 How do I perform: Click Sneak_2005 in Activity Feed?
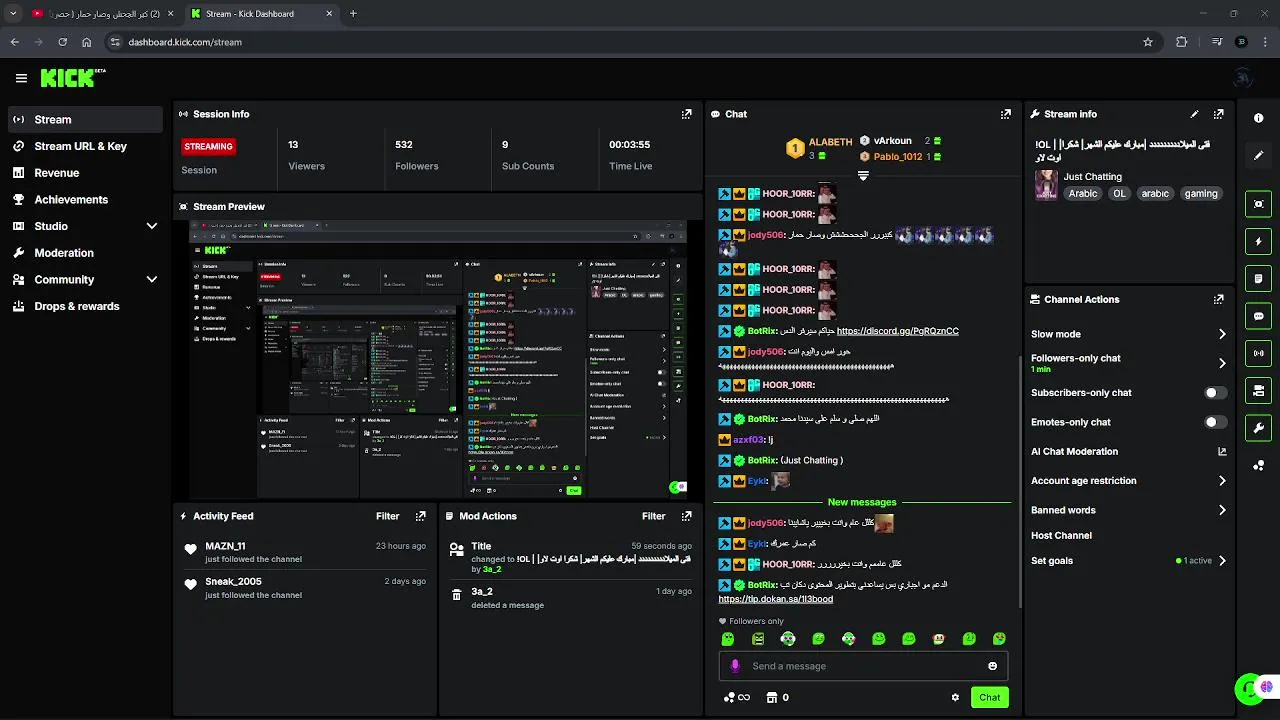click(233, 582)
